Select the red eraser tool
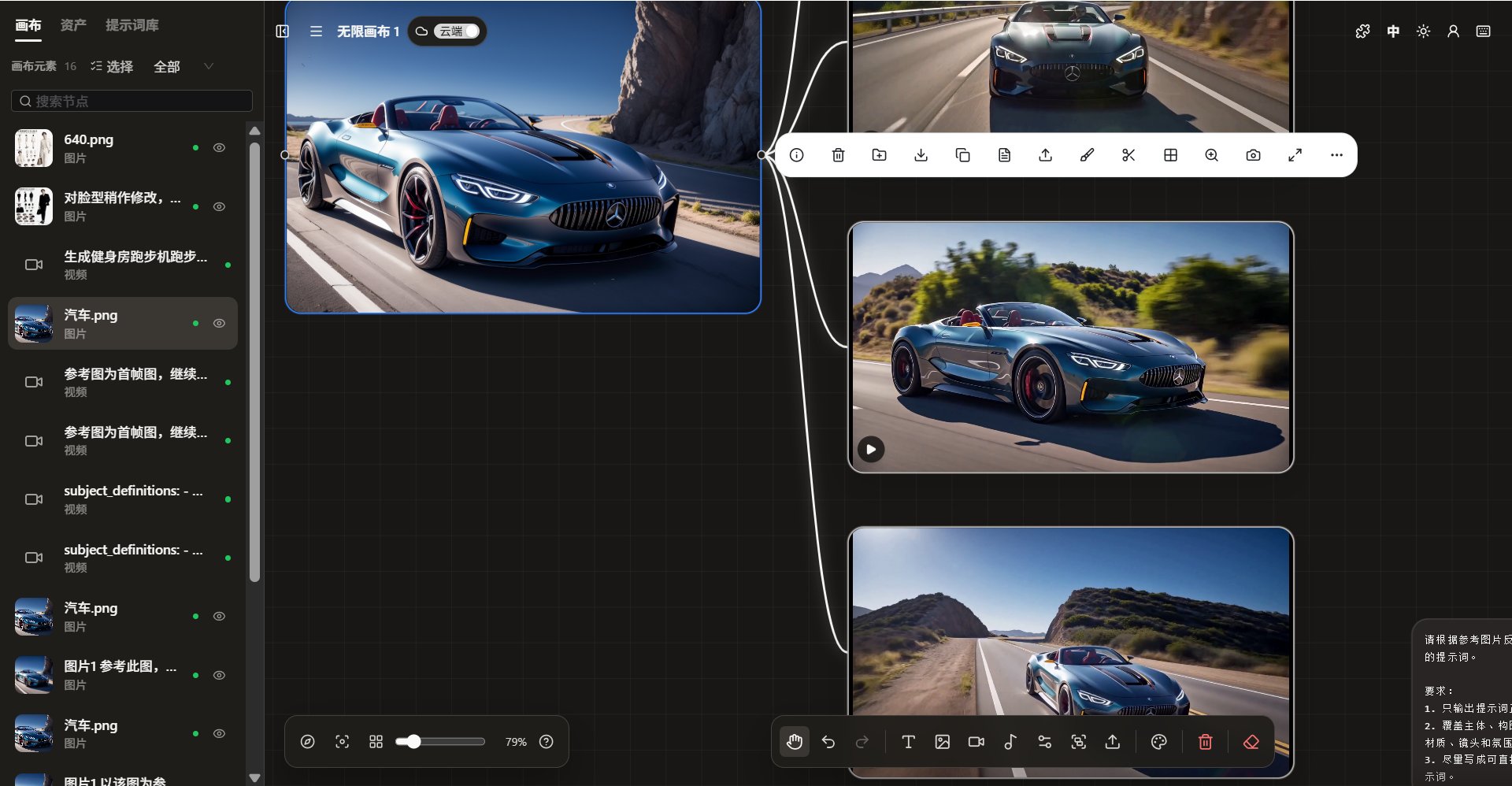1512x786 pixels. click(x=1251, y=742)
